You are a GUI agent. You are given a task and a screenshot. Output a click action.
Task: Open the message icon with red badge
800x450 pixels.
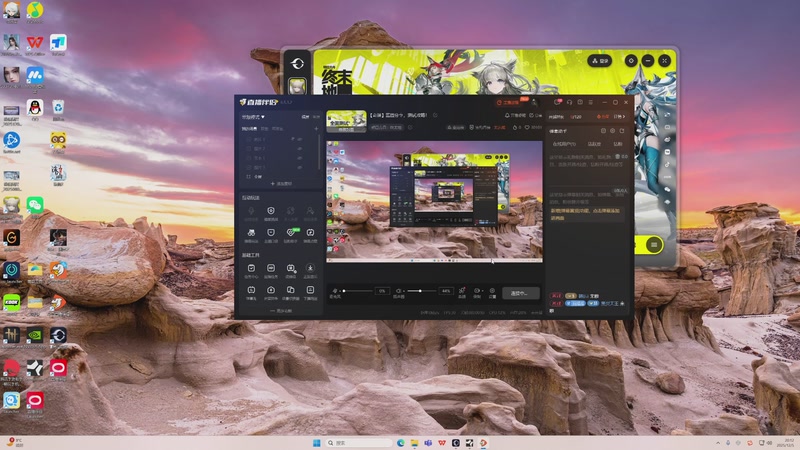coord(558,102)
